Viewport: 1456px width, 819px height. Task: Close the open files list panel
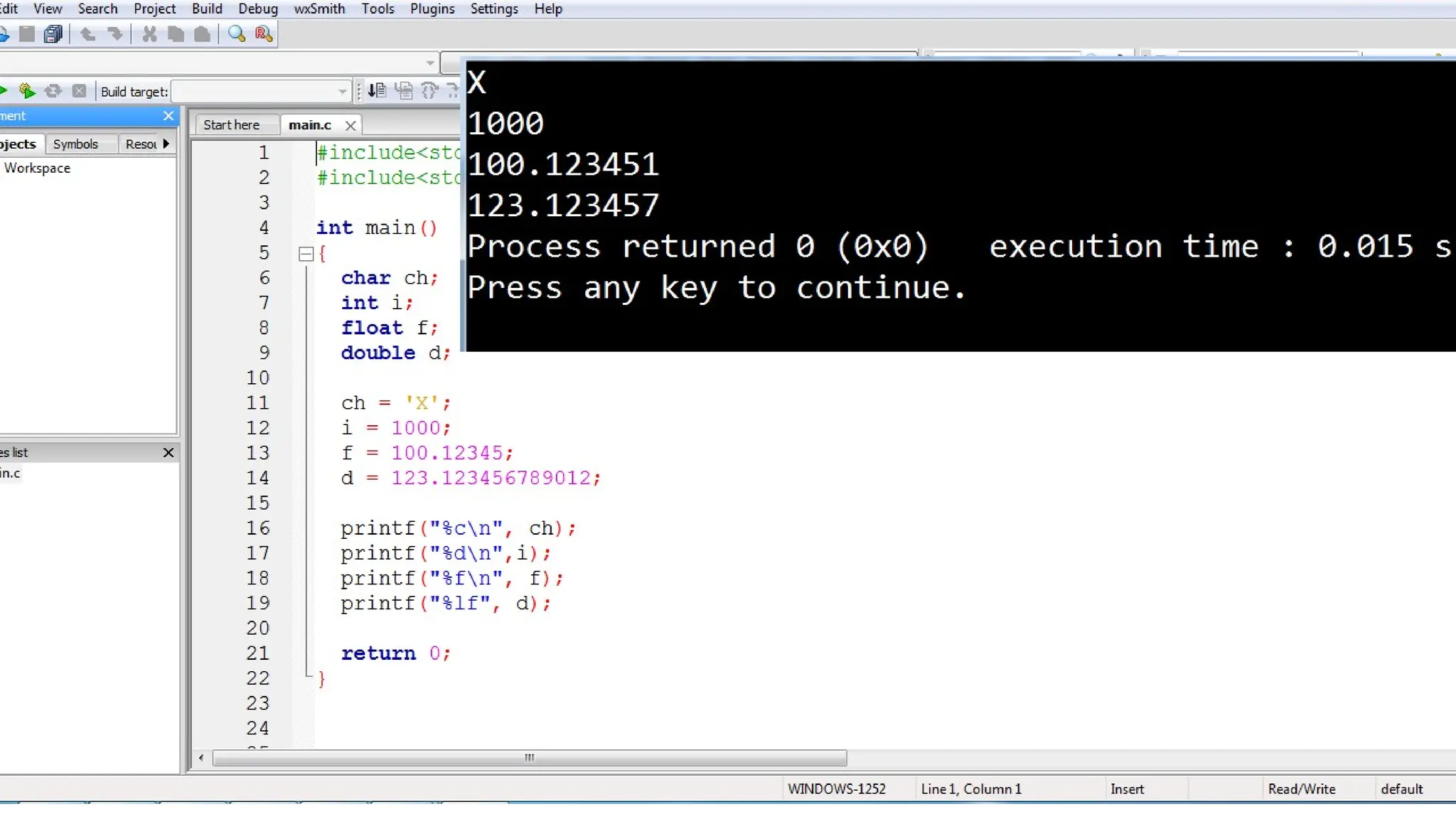[x=168, y=453]
